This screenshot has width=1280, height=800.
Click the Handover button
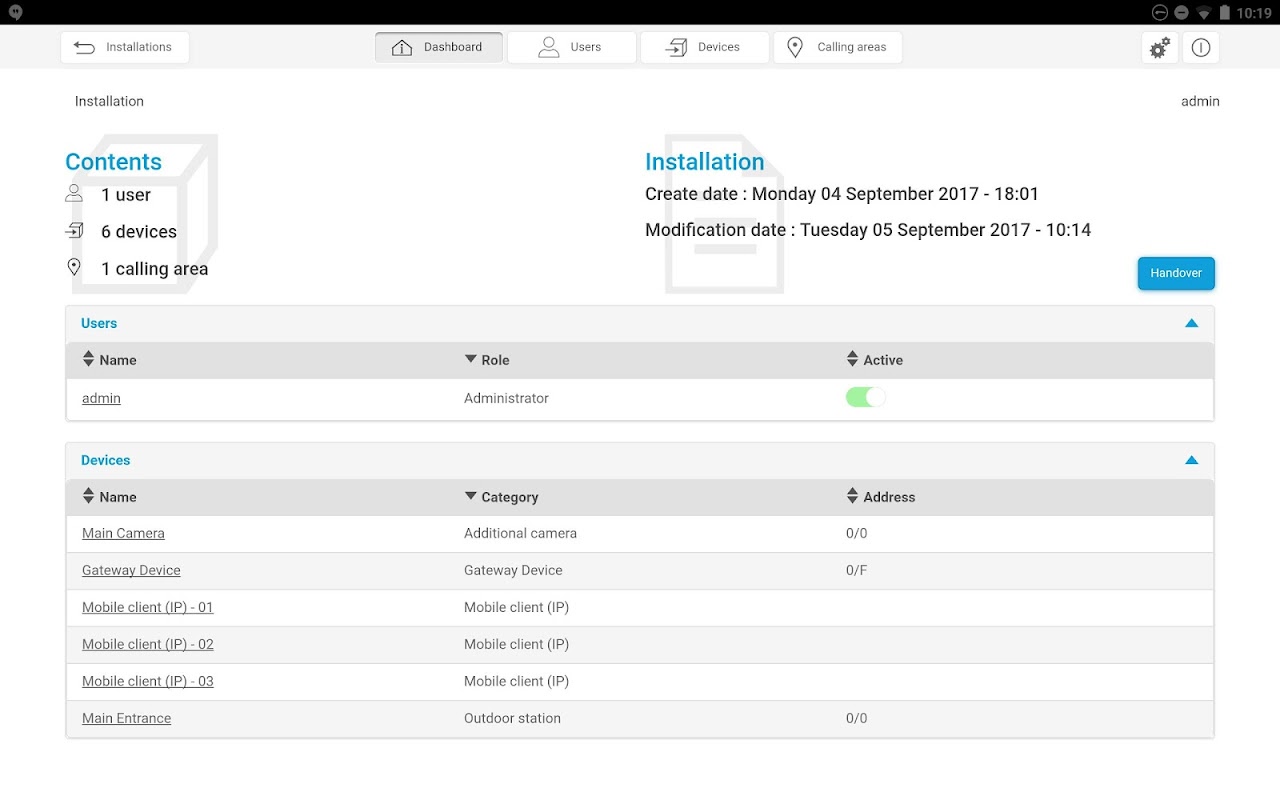[x=1176, y=273]
